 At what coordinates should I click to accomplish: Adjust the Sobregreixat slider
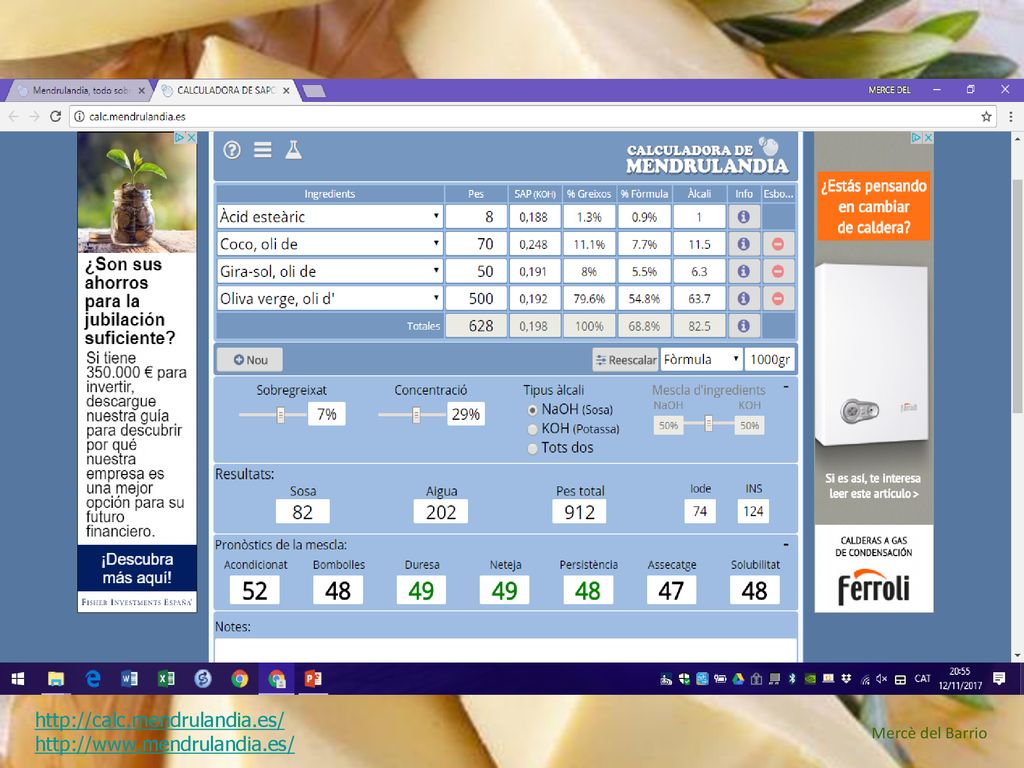coord(280,415)
